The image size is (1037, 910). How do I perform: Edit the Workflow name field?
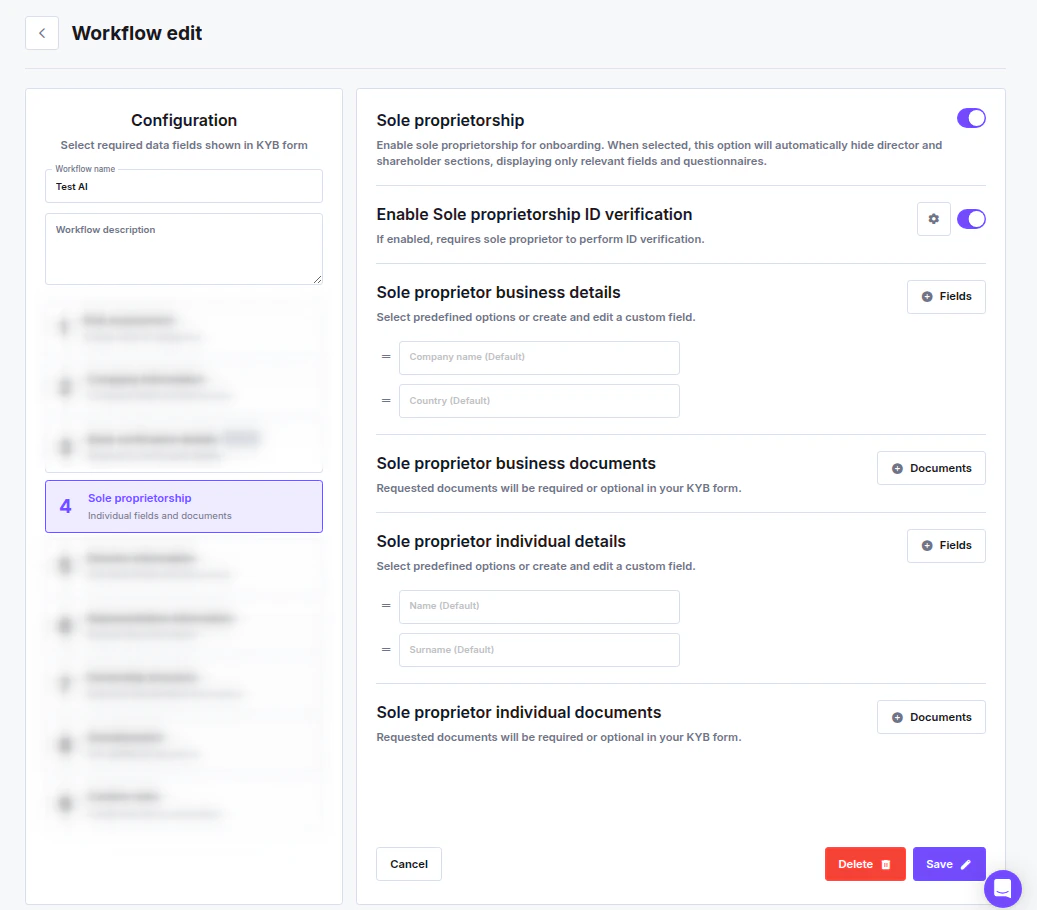tap(184, 186)
